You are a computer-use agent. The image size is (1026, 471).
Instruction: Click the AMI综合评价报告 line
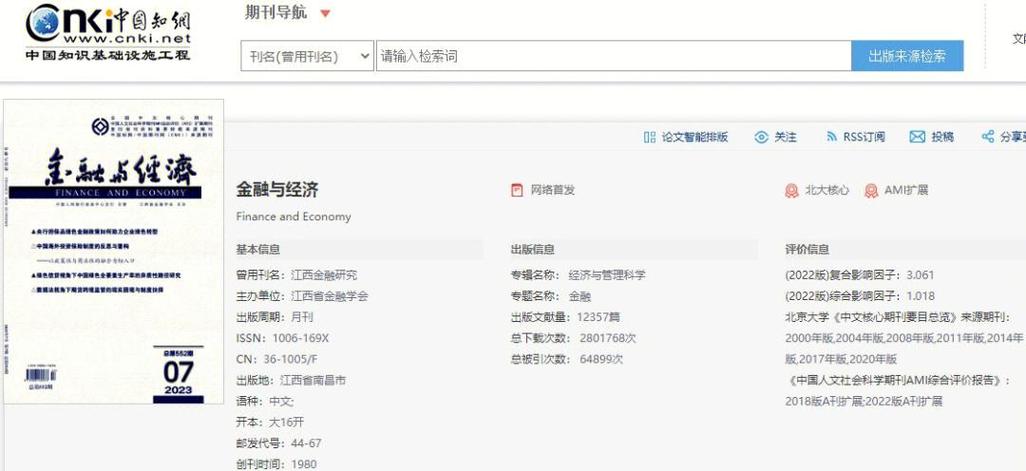coord(897,380)
